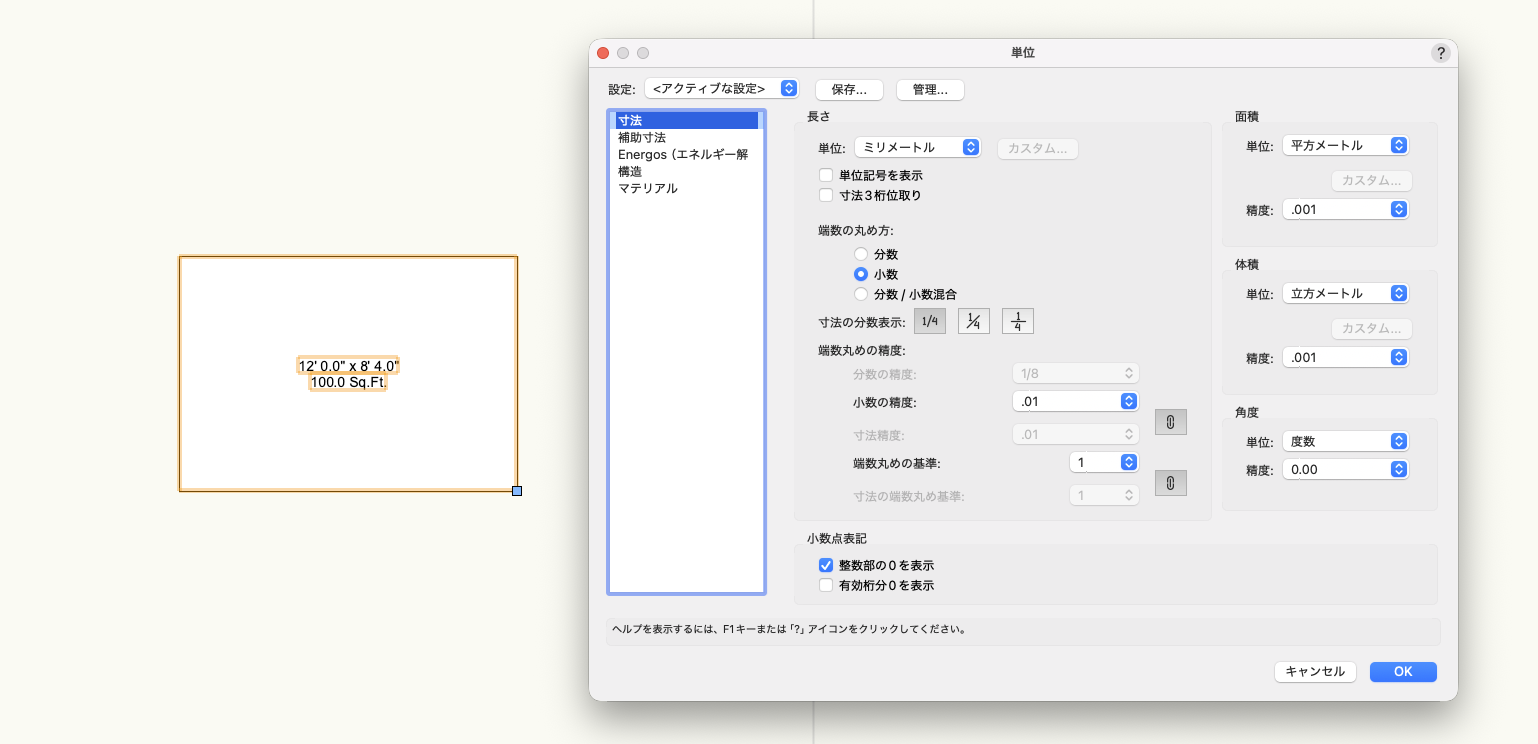This screenshot has height=744, width=1538.
Task: Enable 単位記号を表示 checkbox
Action: 826,175
